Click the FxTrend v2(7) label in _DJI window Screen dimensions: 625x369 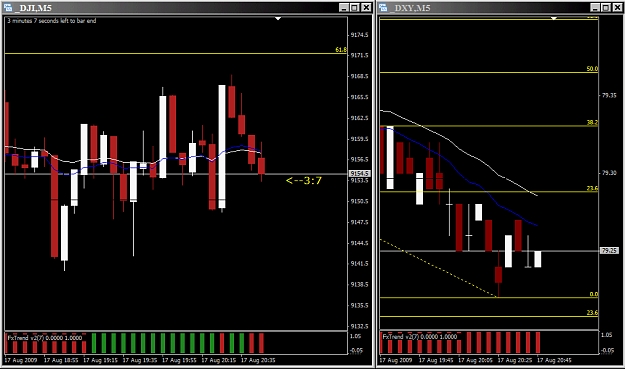click(x=45, y=338)
